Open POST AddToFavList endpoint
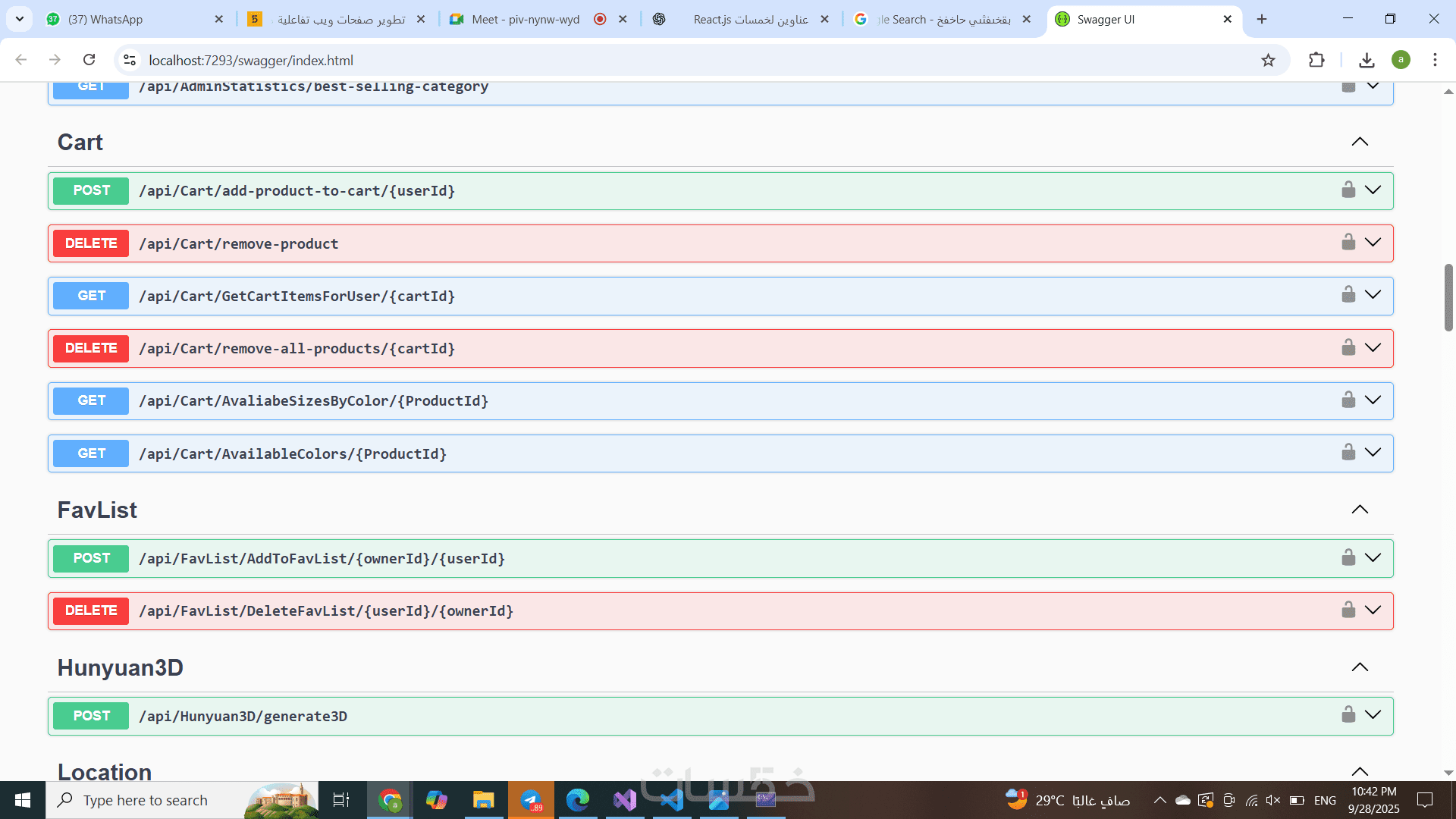The height and width of the screenshot is (819, 1456). click(x=322, y=559)
